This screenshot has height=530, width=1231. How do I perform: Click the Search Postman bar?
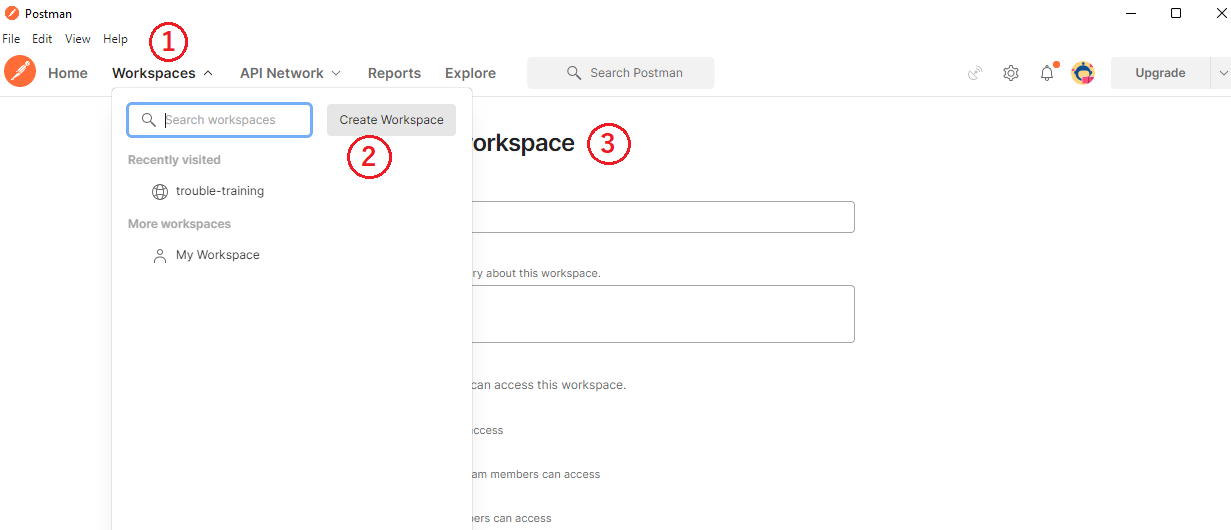pyautogui.click(x=621, y=73)
